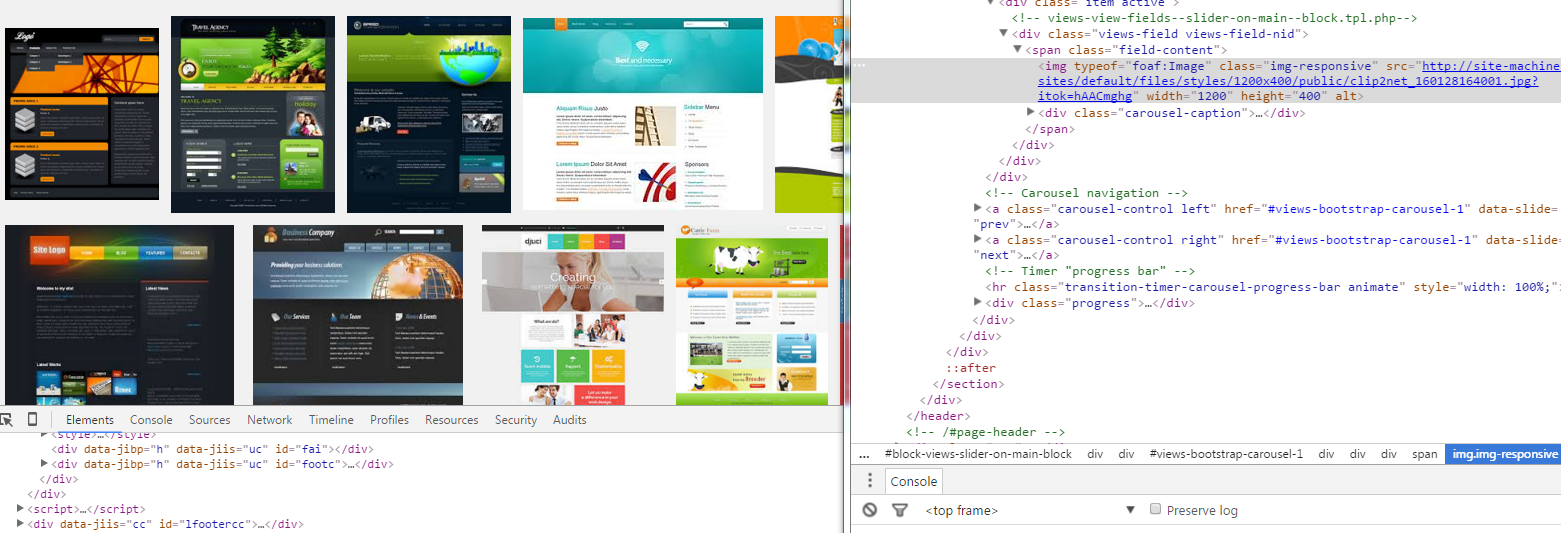
Task: Expand the script element node
Action: pyautogui.click(x=22, y=509)
